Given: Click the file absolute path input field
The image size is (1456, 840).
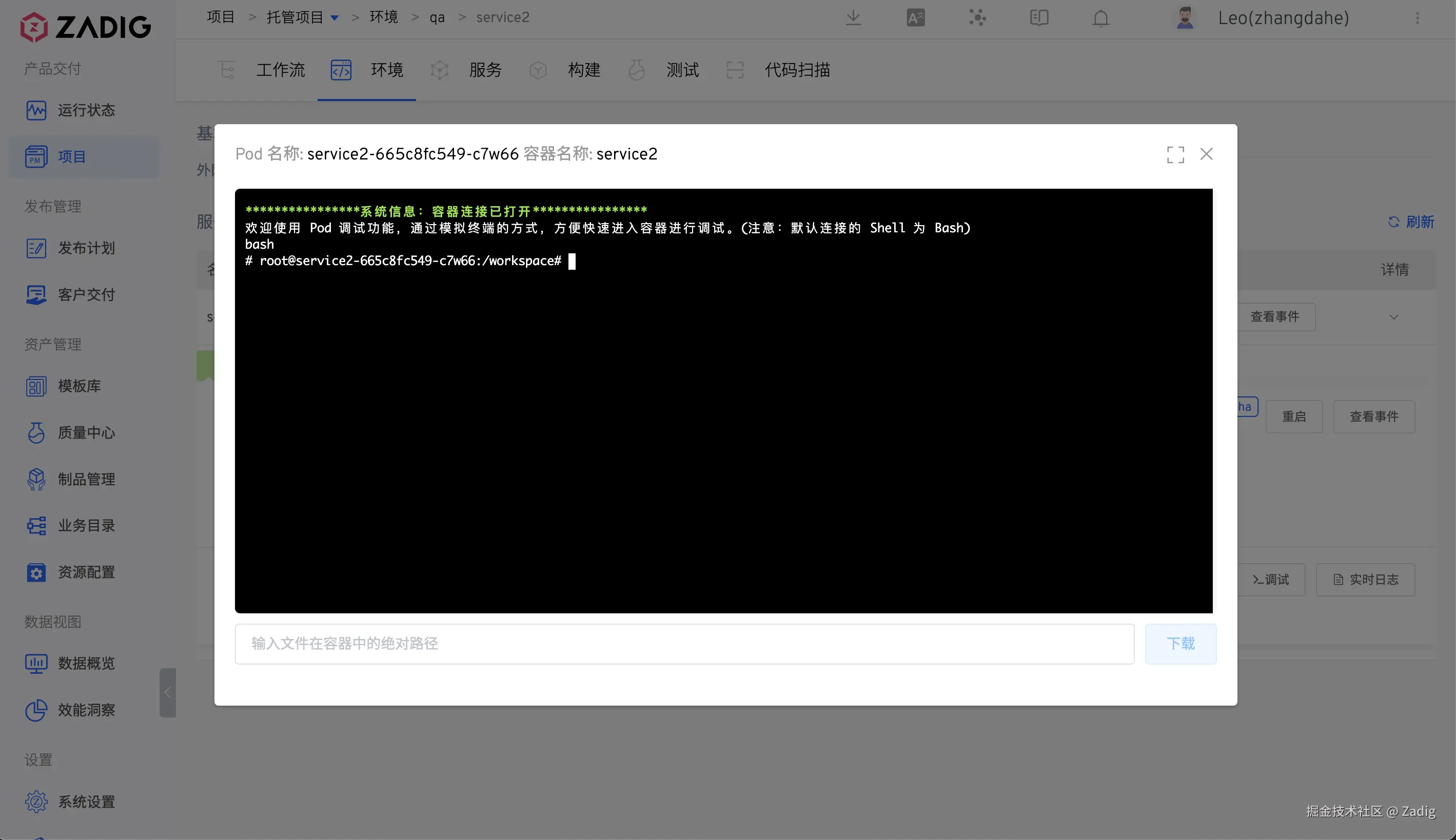Looking at the screenshot, I should click(x=684, y=643).
